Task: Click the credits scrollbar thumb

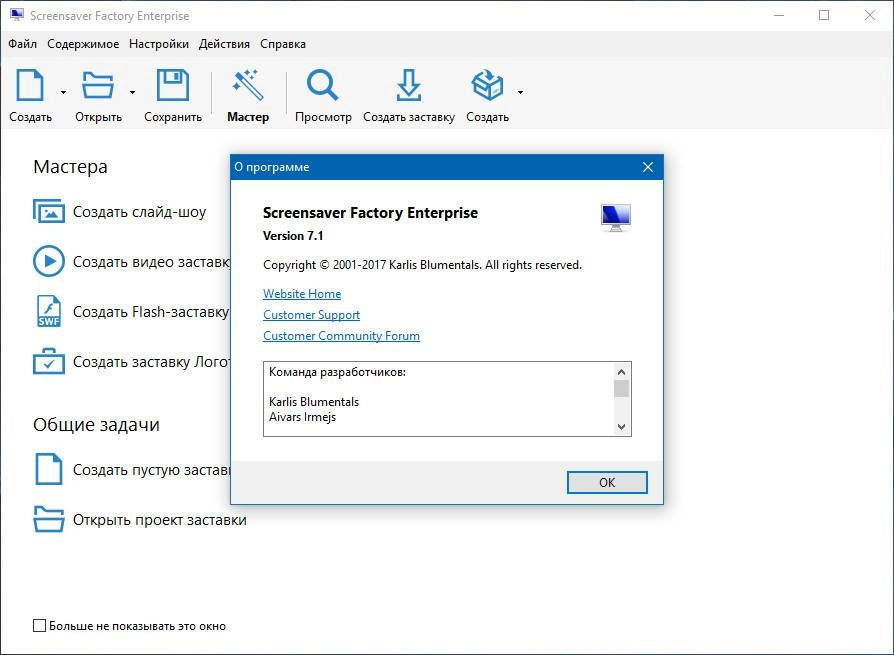Action: pyautogui.click(x=621, y=389)
